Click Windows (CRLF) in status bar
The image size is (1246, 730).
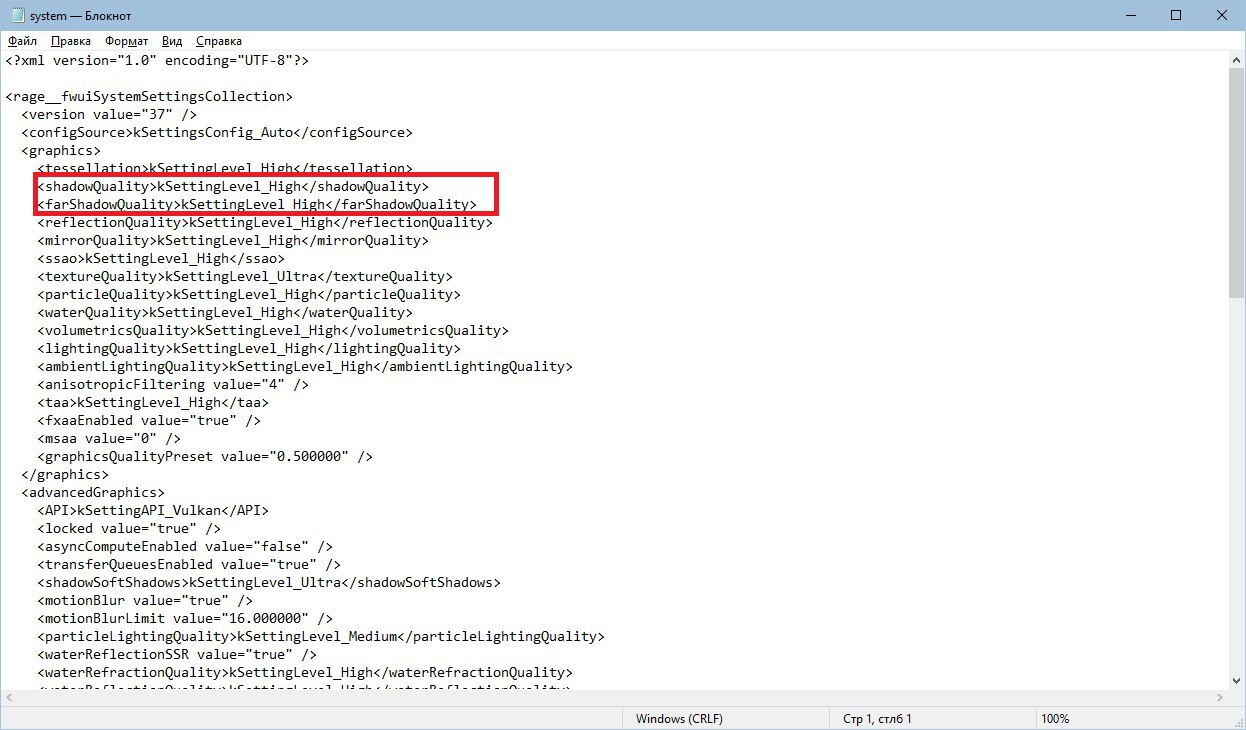coord(679,719)
